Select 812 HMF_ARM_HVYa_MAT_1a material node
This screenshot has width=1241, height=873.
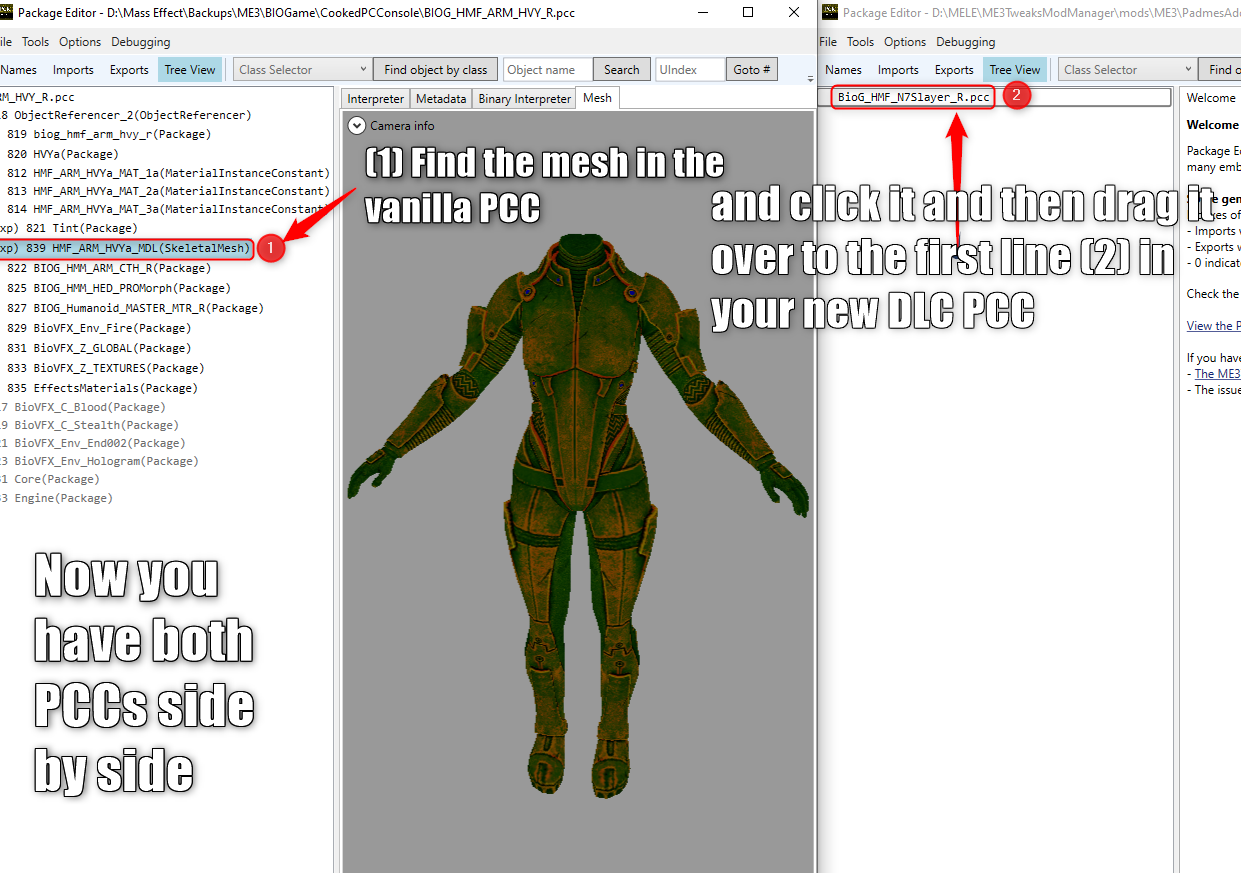(168, 173)
